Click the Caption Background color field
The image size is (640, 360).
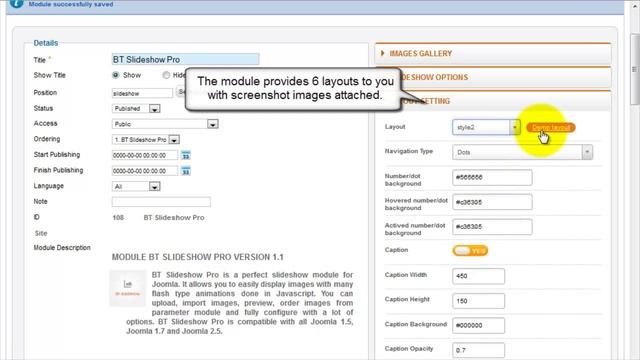pyautogui.click(x=478, y=325)
